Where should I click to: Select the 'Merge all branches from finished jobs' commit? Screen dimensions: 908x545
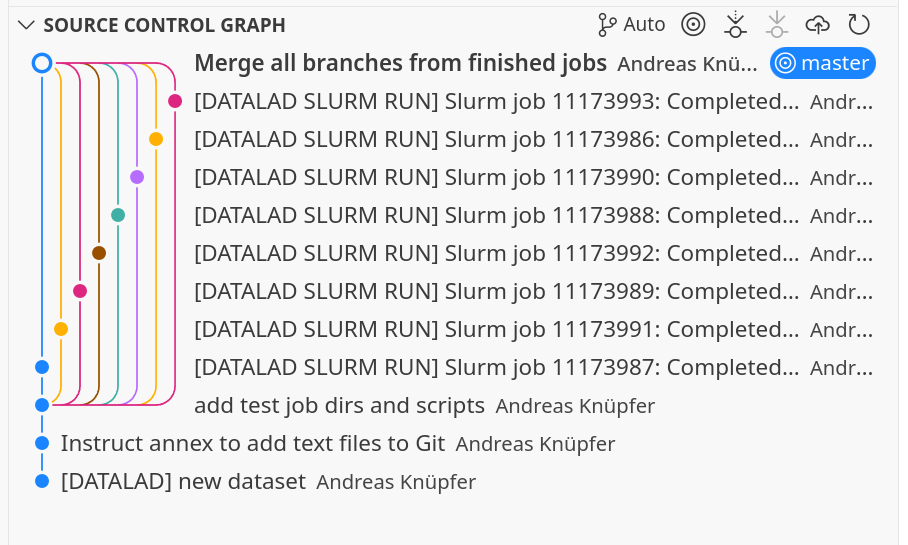coord(400,63)
